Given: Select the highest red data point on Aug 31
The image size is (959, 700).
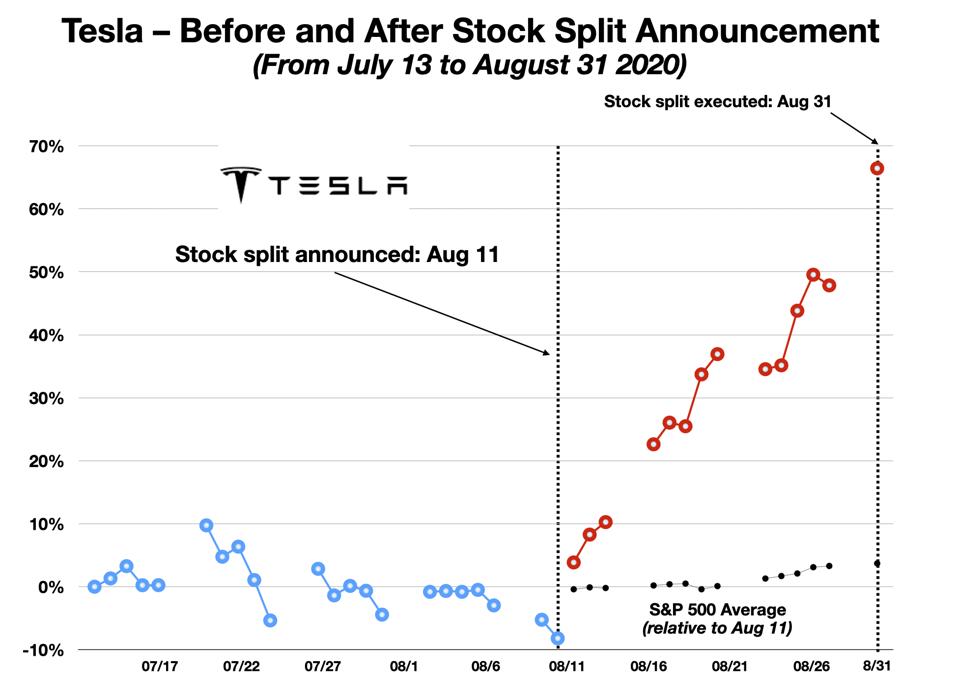Looking at the screenshot, I should 877,168.
